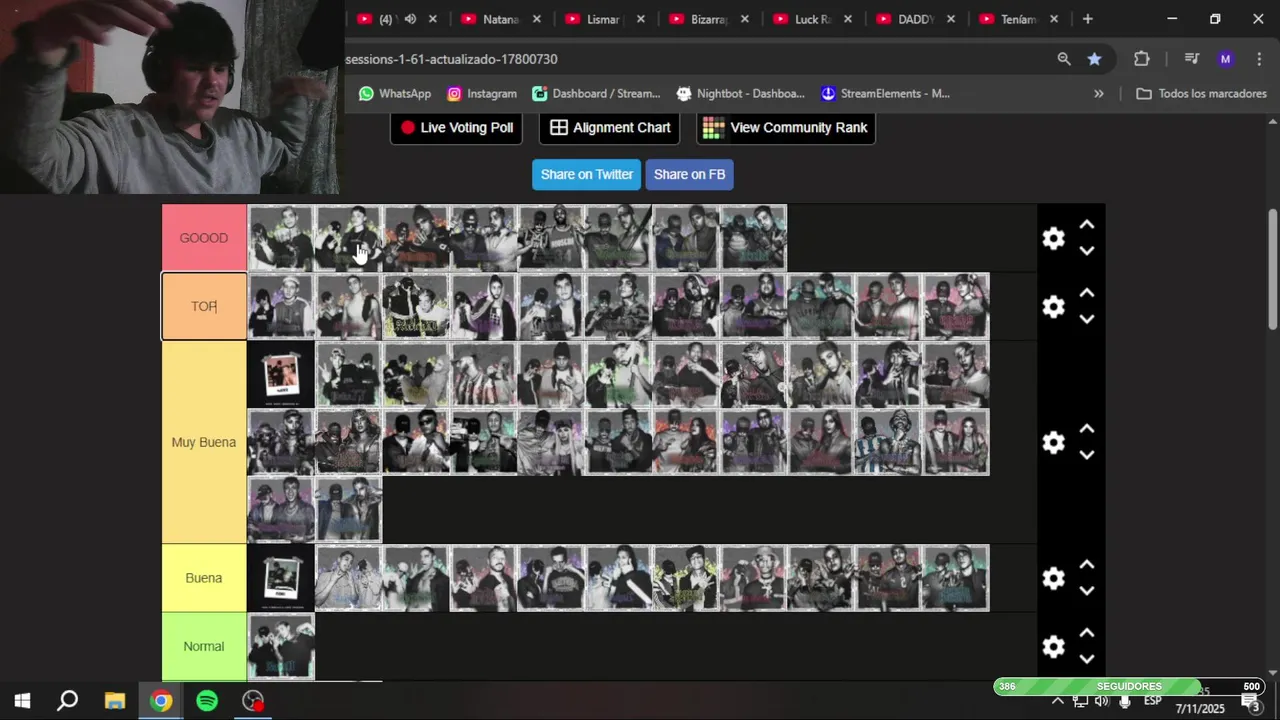Mute the first YouTube tab's audio
Viewport: 1280px width, 720px height.
tap(410, 19)
